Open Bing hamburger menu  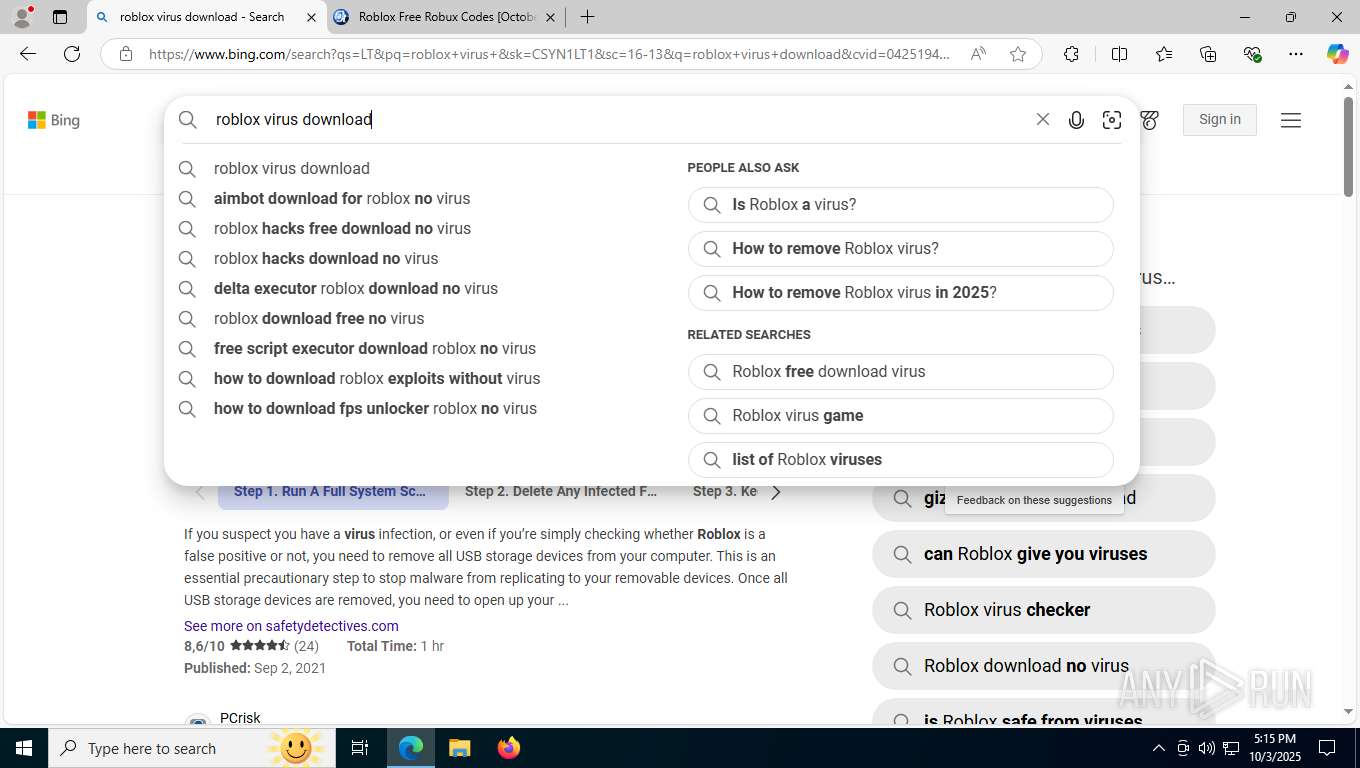click(x=1291, y=120)
